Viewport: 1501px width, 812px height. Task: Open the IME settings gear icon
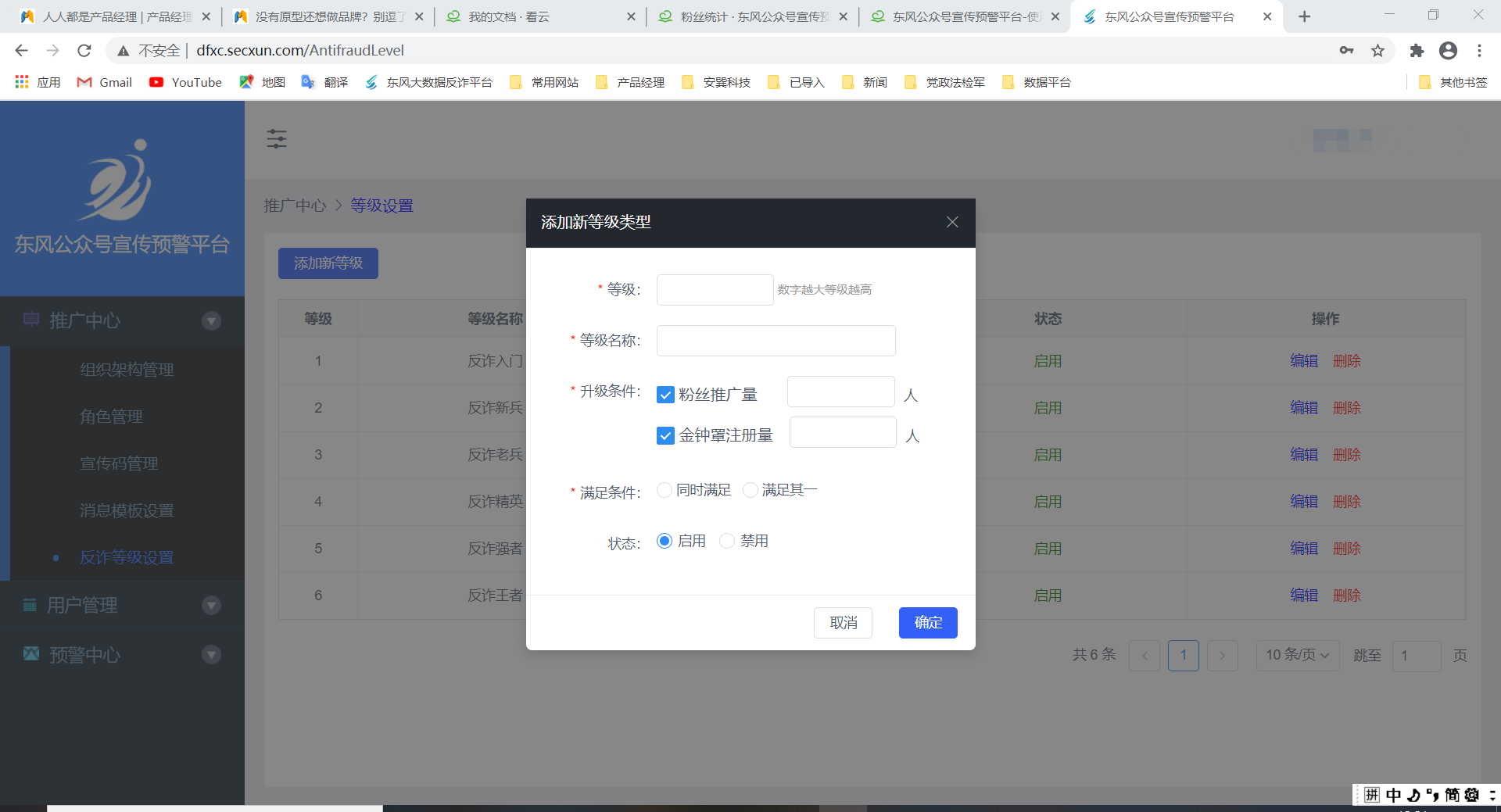(x=1472, y=795)
